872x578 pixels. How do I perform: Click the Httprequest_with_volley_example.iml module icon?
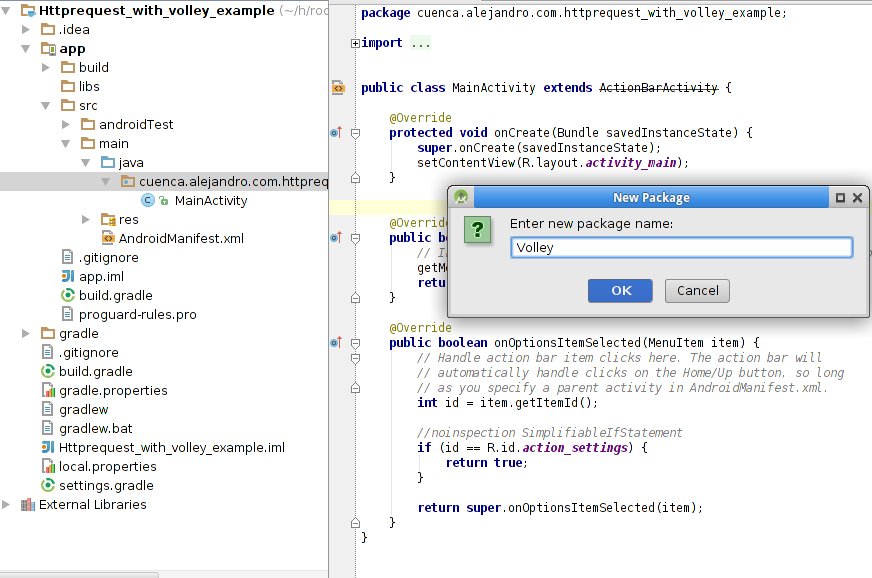(47, 447)
